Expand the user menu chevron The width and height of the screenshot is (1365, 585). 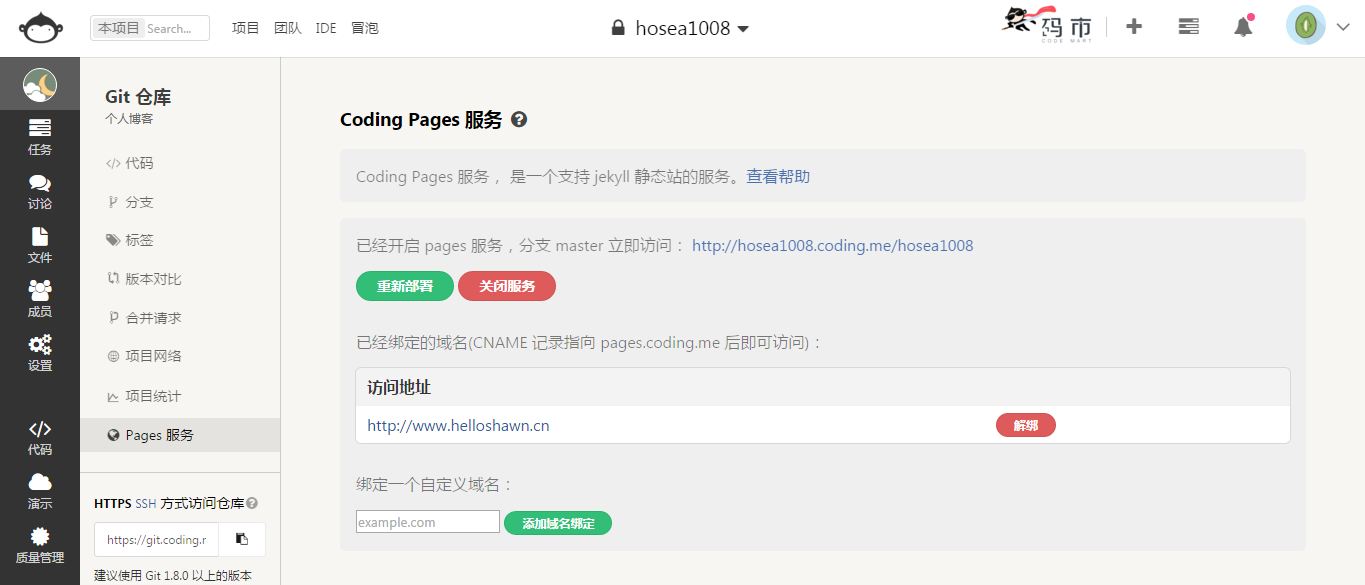click(1343, 28)
